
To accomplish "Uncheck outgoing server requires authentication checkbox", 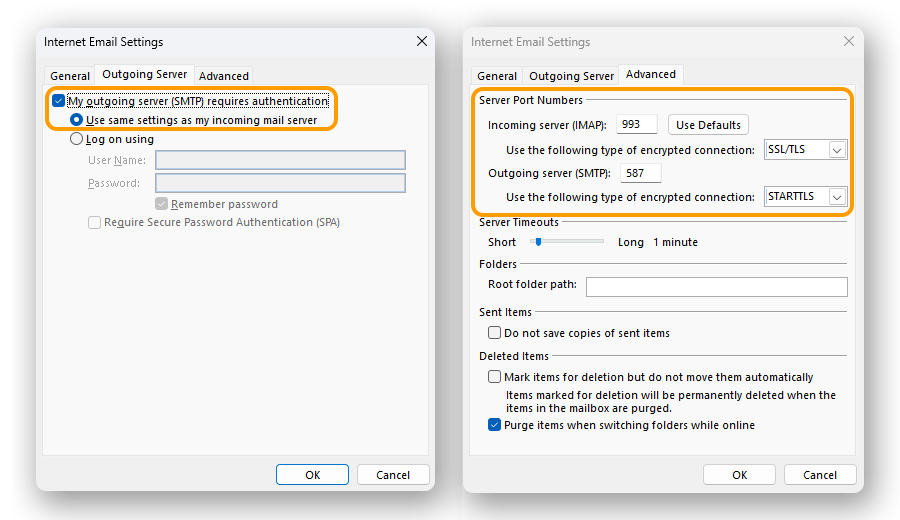I will [59, 101].
